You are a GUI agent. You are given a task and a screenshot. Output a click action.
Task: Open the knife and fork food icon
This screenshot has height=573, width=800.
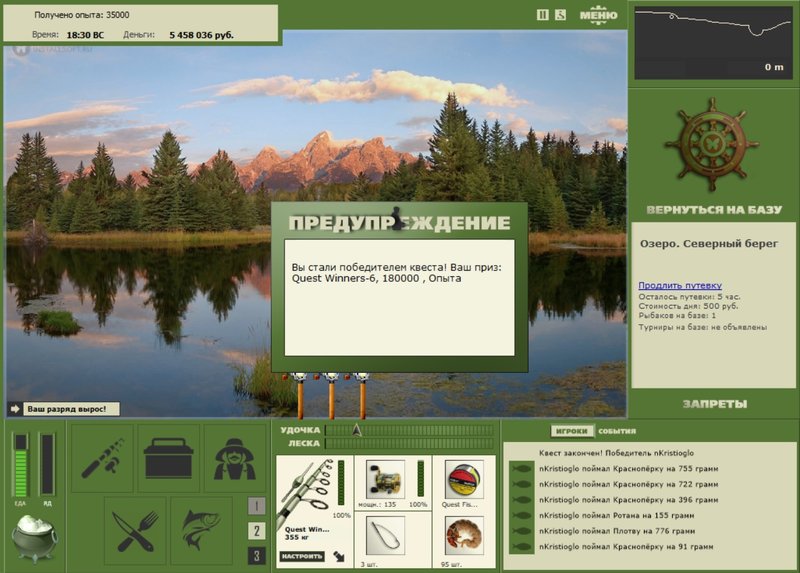pos(135,531)
